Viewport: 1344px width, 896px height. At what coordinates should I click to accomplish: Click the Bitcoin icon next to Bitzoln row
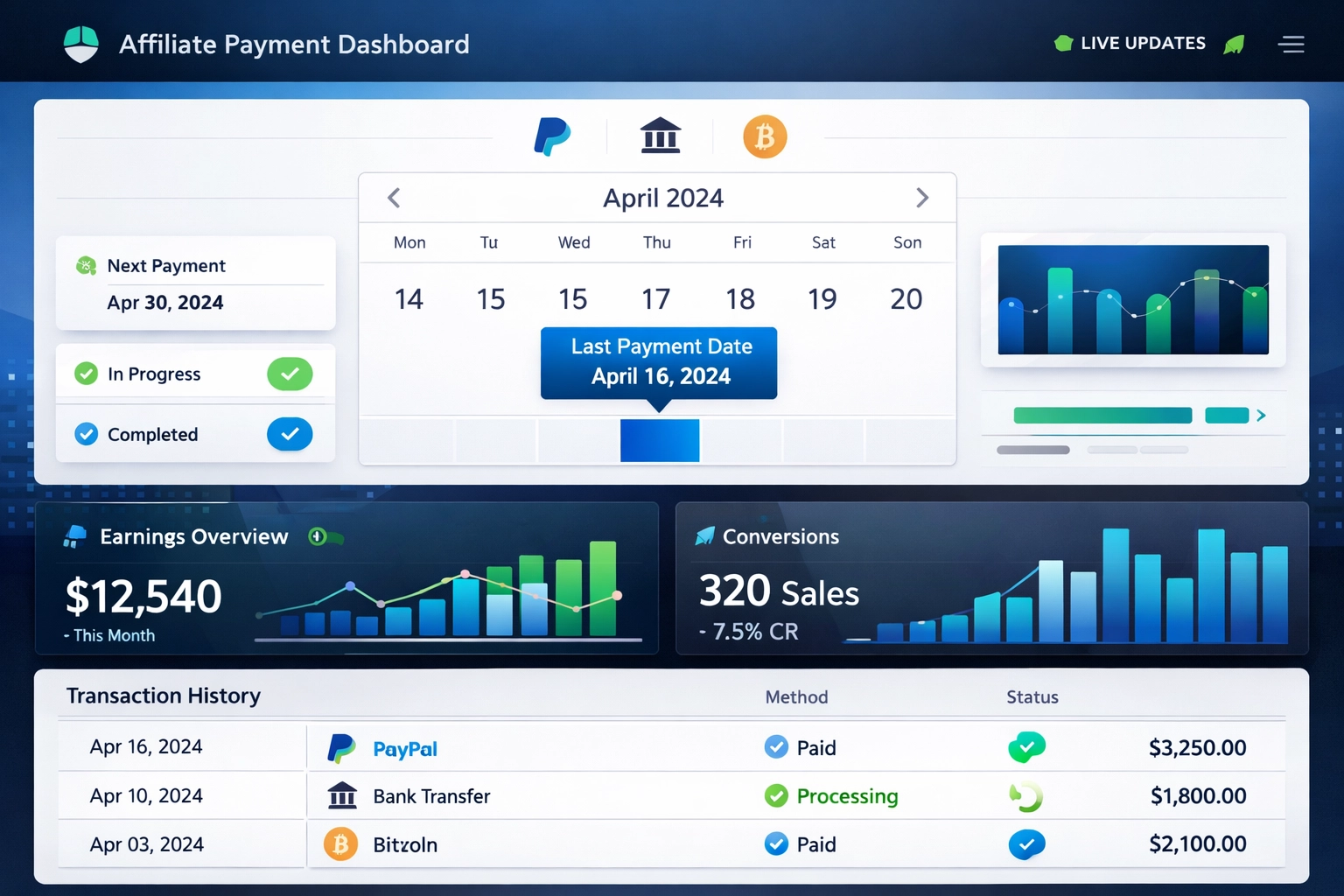tap(341, 843)
